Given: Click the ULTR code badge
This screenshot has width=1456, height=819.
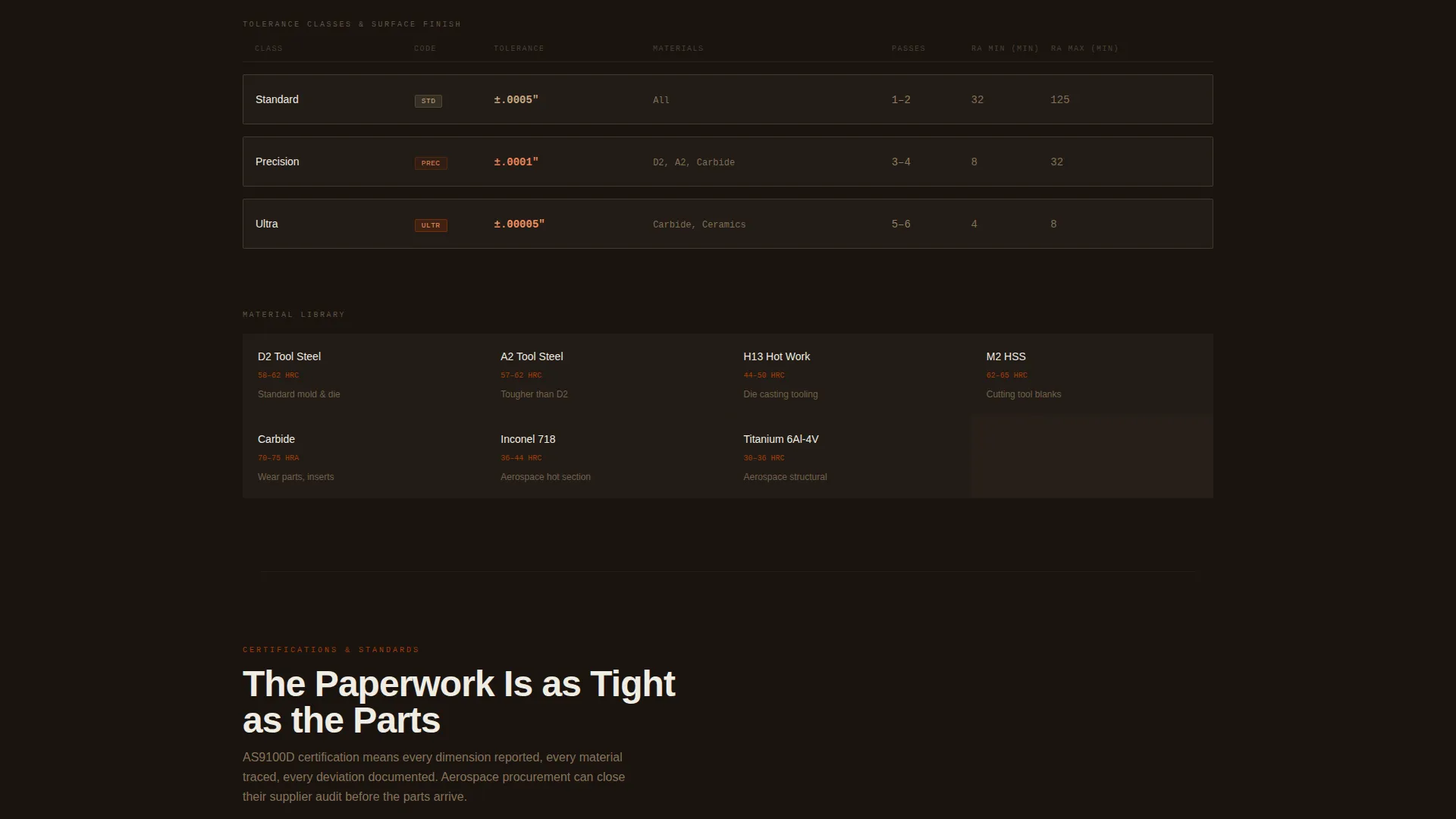Looking at the screenshot, I should pos(431,225).
